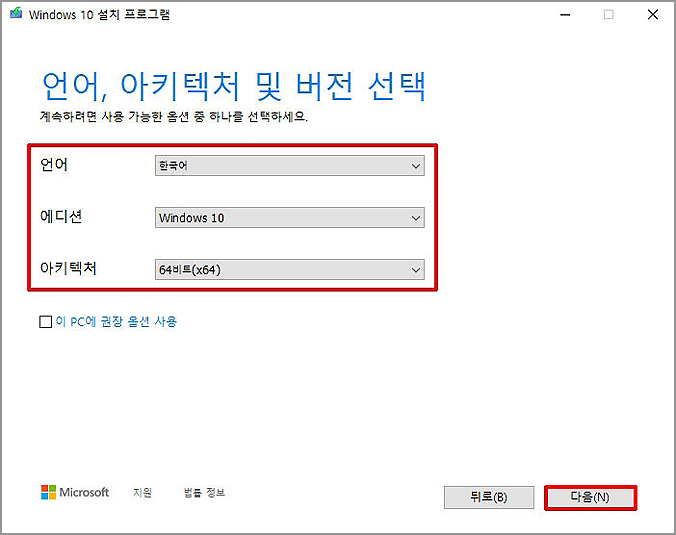The image size is (676, 535).
Task: Click the '계속하려면 사용 가능한 옵션 중 하나를 선택하세요.' instruction text
Action: (x=174, y=116)
